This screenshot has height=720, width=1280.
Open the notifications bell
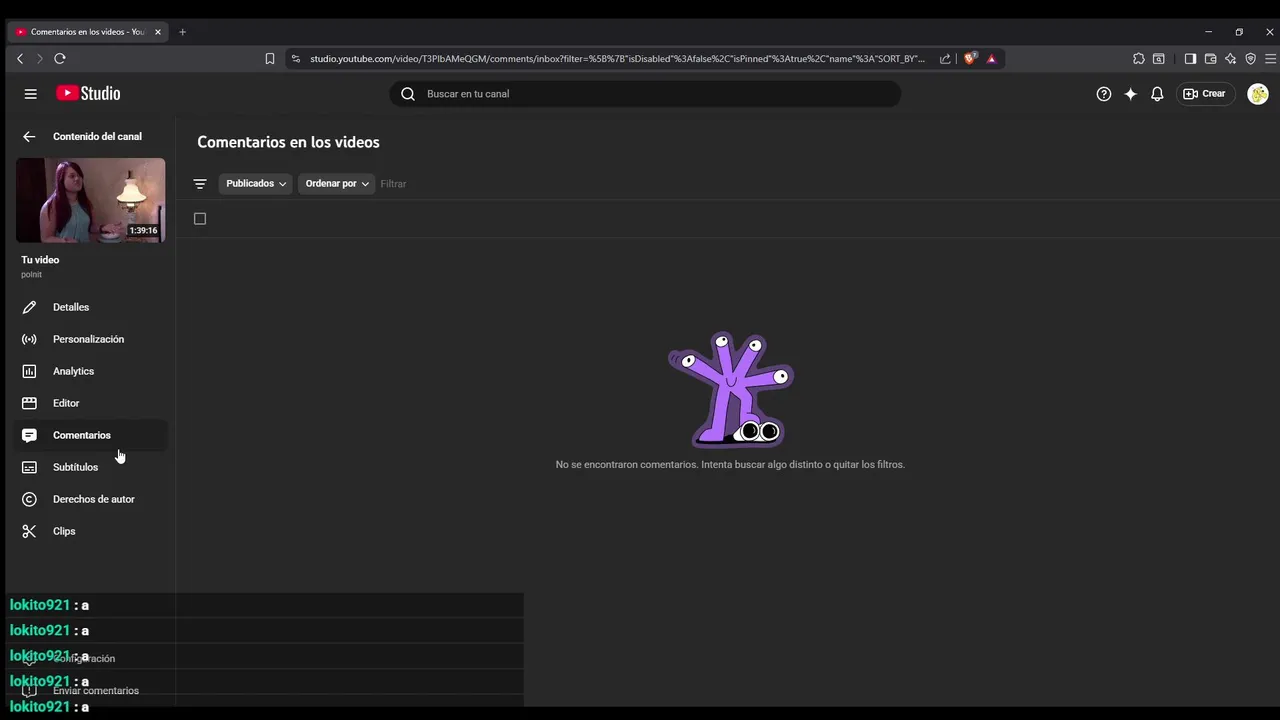tap(1157, 94)
